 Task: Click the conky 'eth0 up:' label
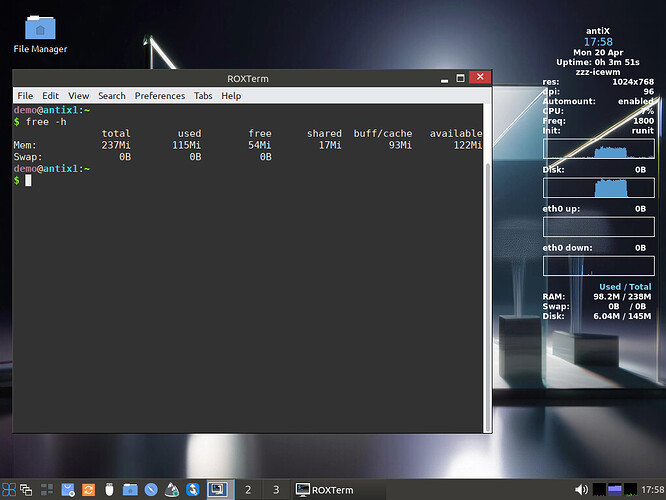(561, 209)
